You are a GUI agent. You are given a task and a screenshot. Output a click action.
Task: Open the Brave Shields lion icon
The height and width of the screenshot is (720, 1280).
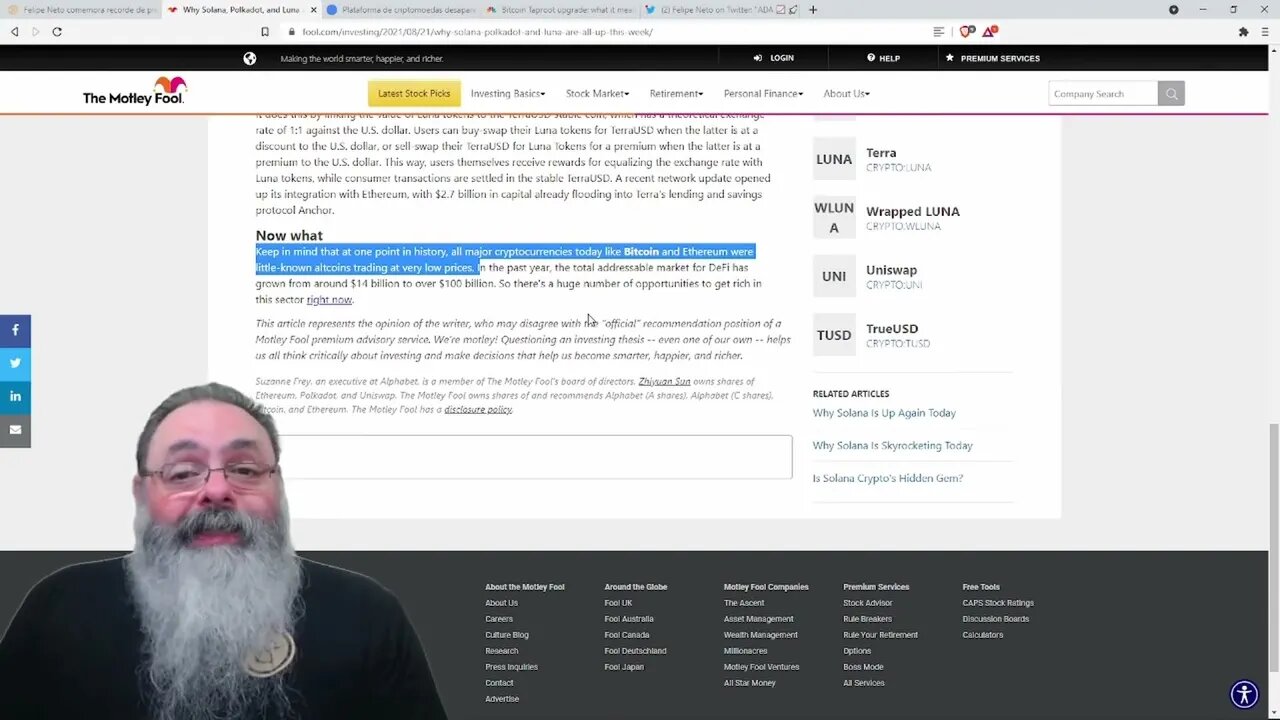click(x=966, y=32)
